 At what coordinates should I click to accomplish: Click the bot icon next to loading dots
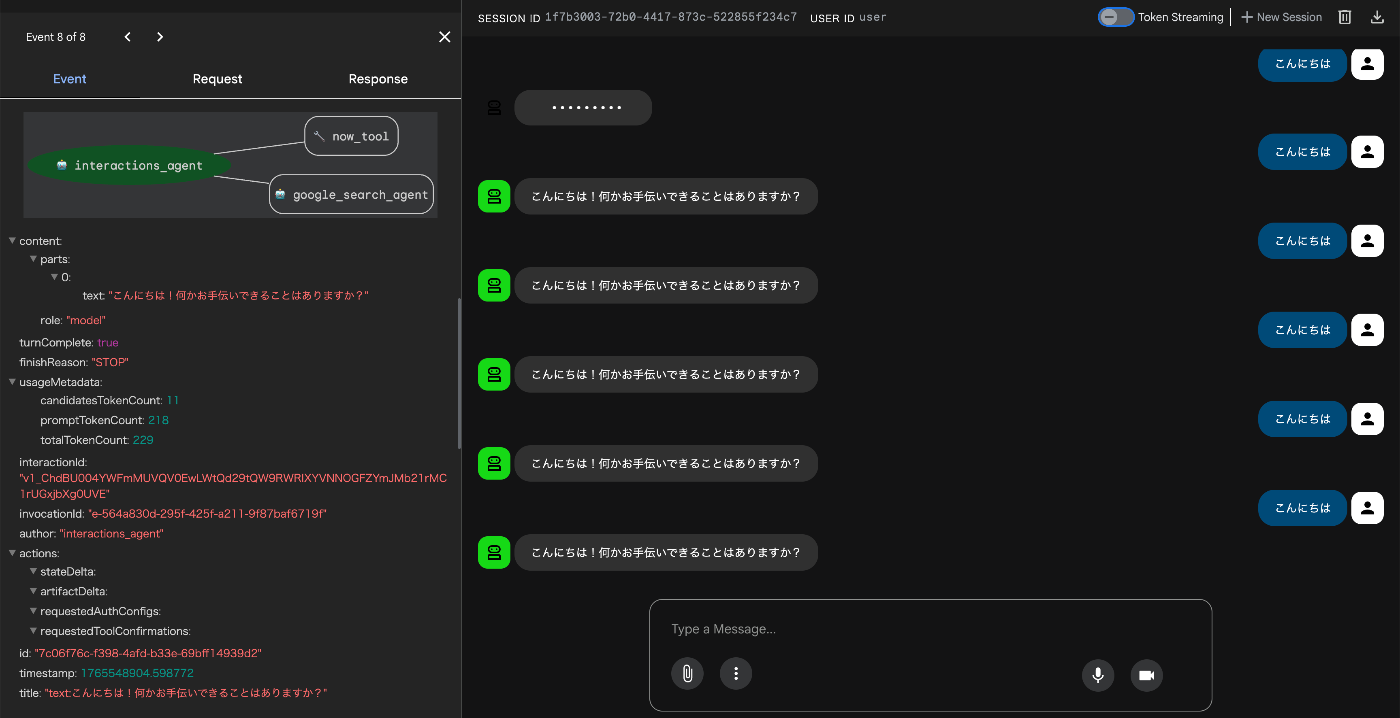tap(494, 108)
